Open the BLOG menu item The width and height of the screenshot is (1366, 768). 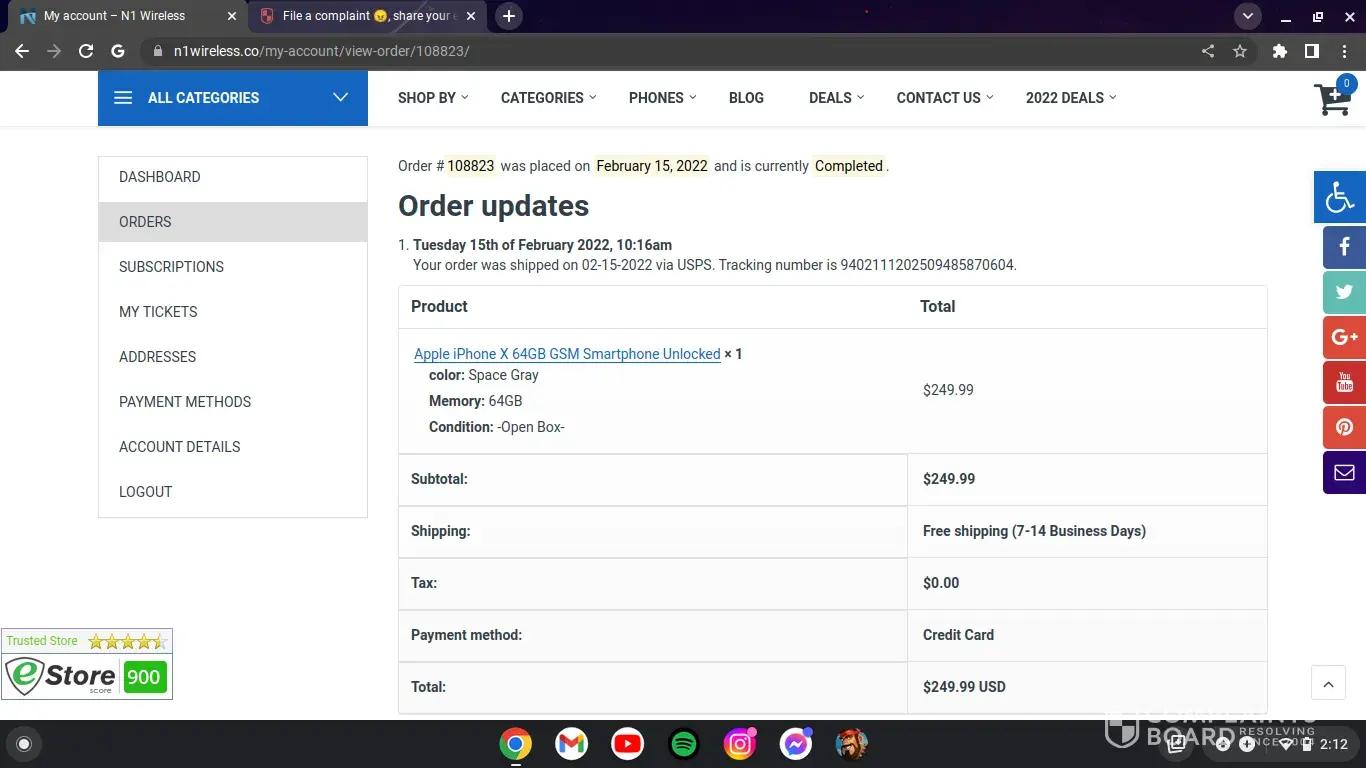point(746,98)
